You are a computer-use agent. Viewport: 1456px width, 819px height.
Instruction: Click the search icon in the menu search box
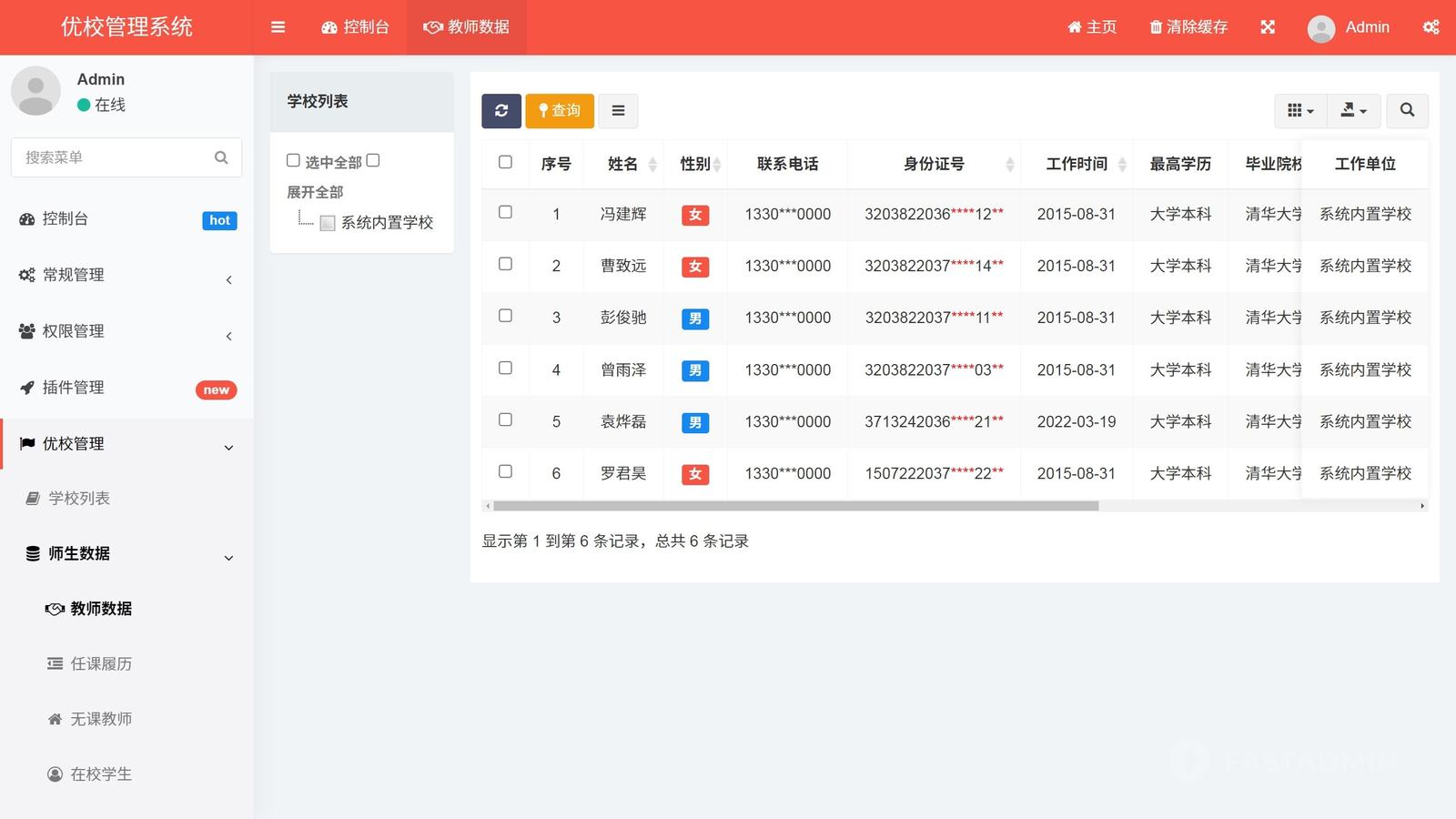(221, 157)
